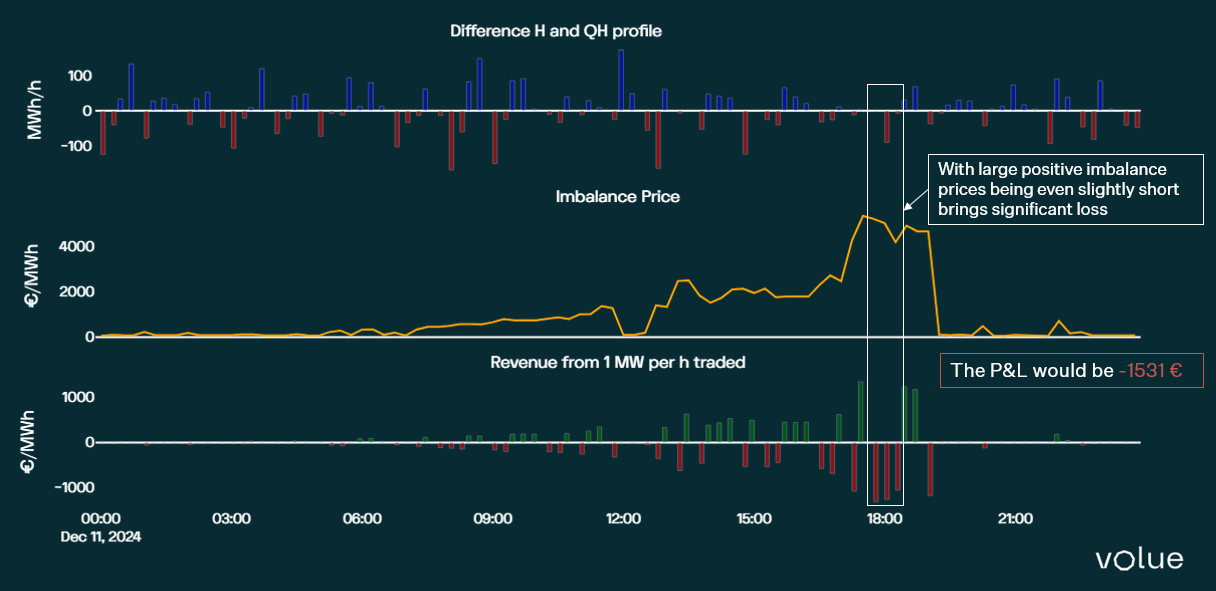This screenshot has height=591, width=1216.
Task: Click the 21:00 time axis label
Action: pyautogui.click(x=1015, y=519)
